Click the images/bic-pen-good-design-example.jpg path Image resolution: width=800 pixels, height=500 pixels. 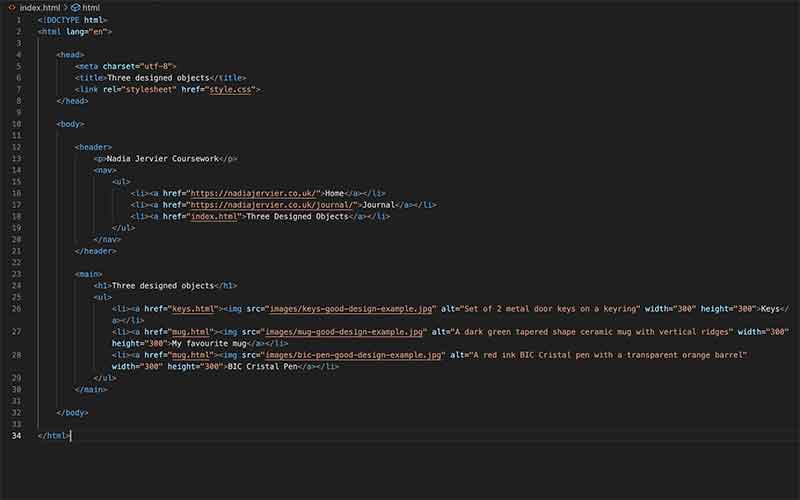point(350,354)
